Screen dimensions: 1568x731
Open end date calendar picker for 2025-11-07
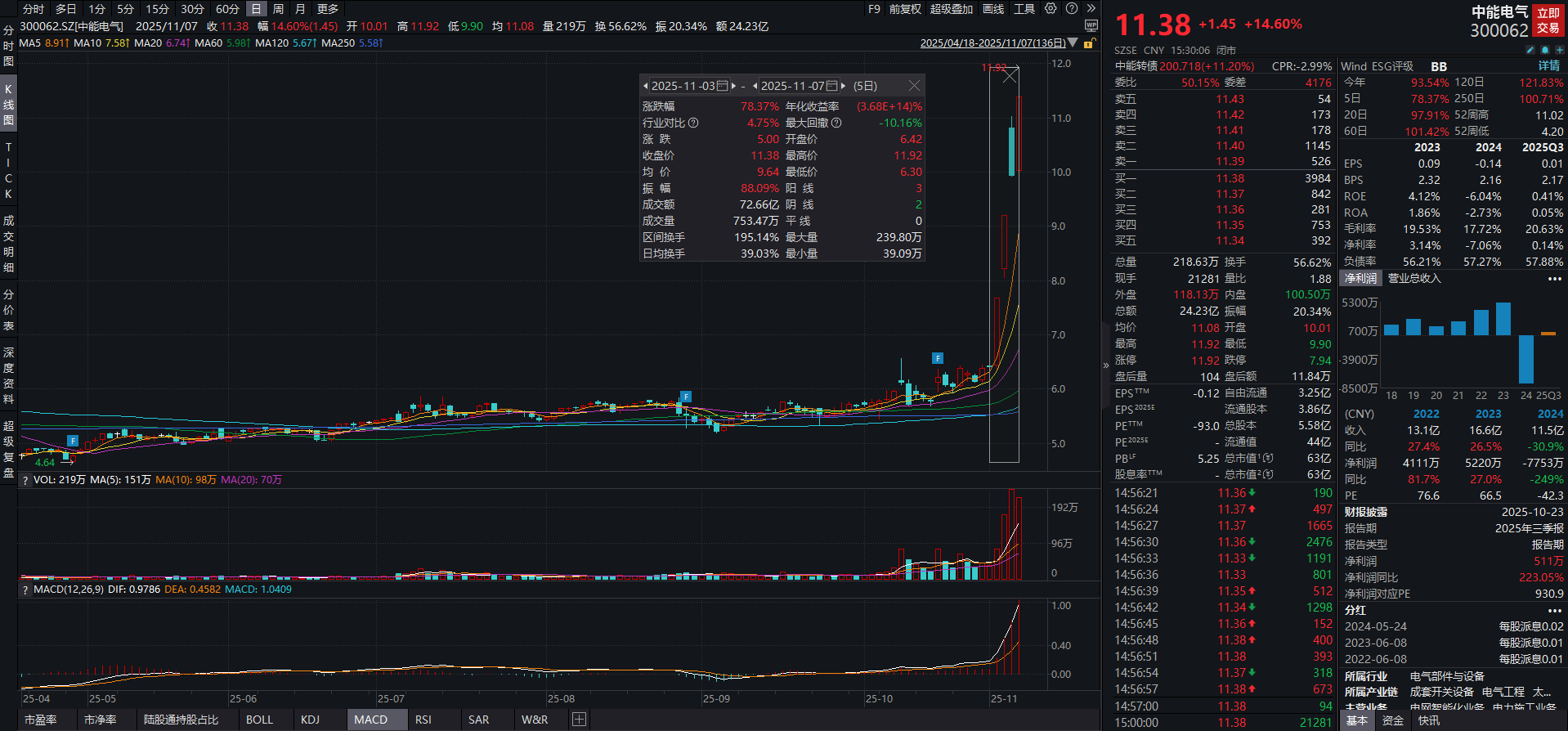pyautogui.click(x=831, y=86)
